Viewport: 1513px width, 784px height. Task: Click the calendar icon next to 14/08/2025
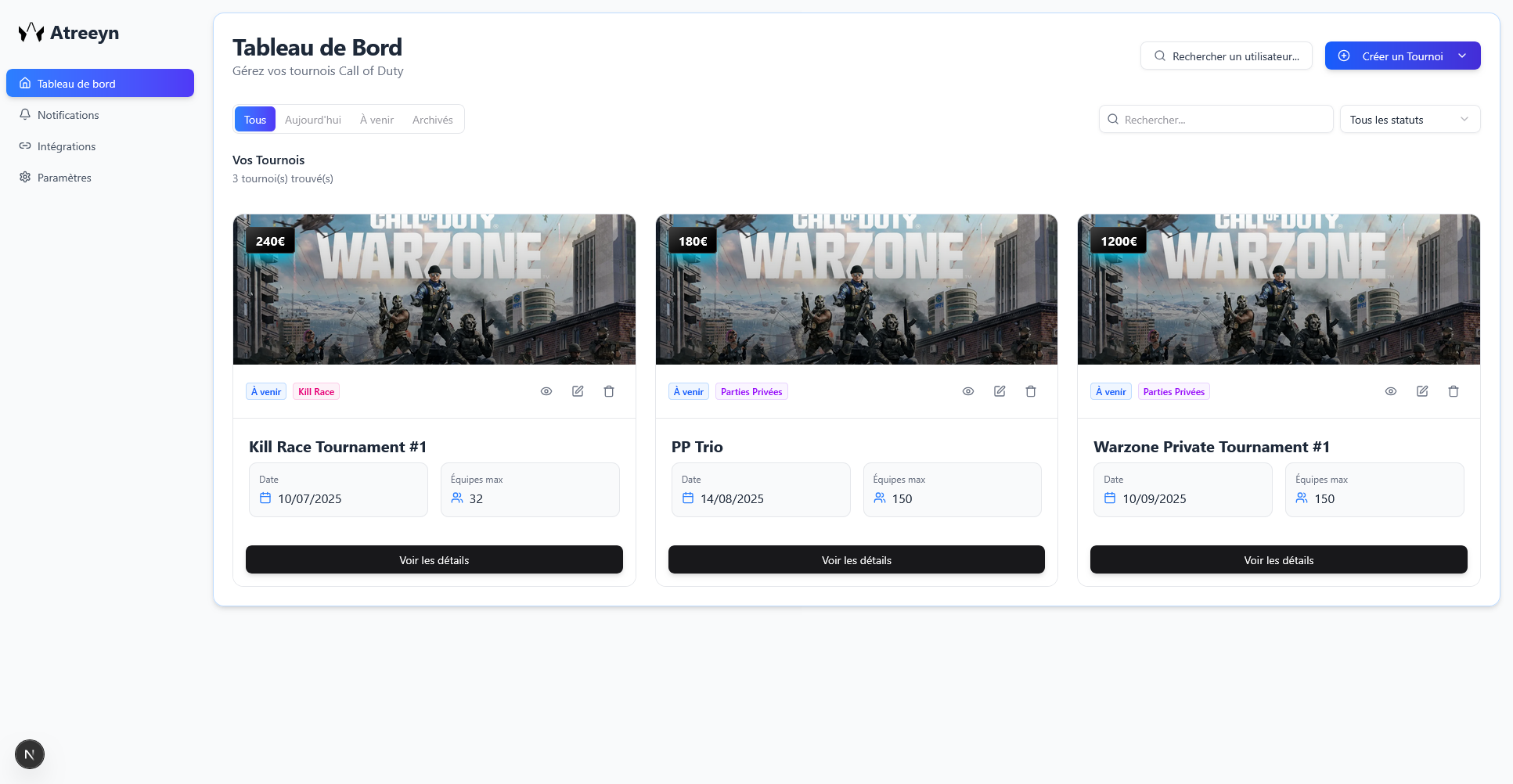(x=688, y=498)
